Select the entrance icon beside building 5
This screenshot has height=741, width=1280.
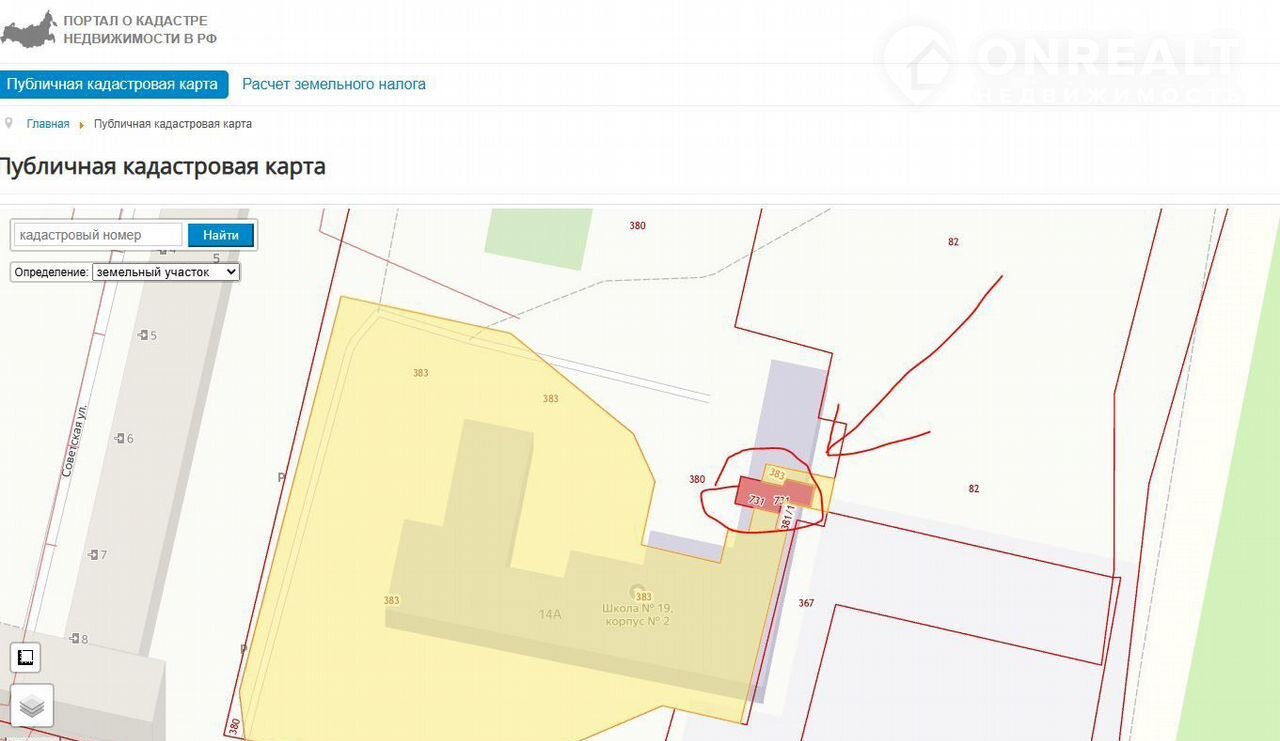coord(143,335)
